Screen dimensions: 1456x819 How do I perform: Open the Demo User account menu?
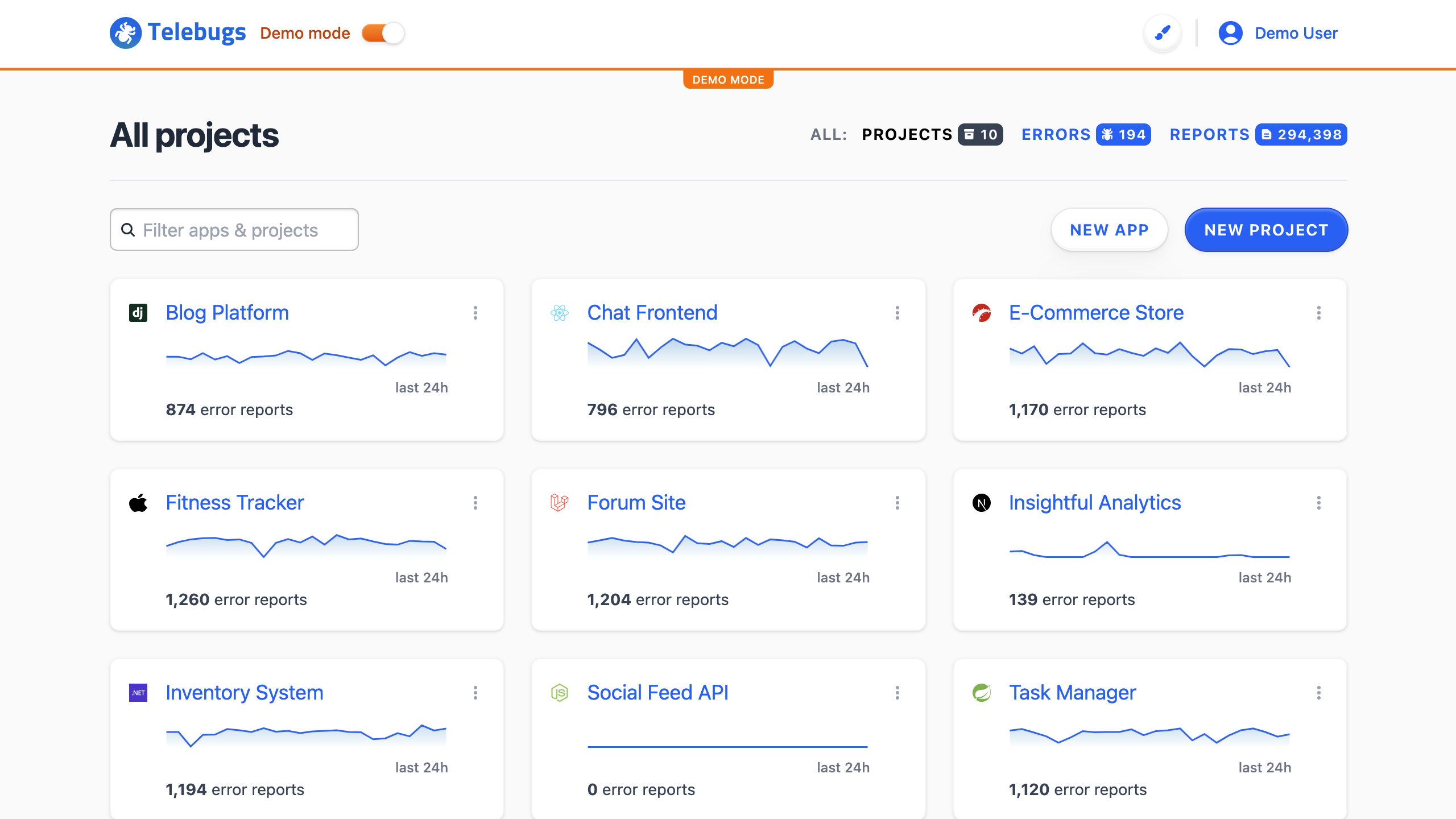click(x=1279, y=33)
